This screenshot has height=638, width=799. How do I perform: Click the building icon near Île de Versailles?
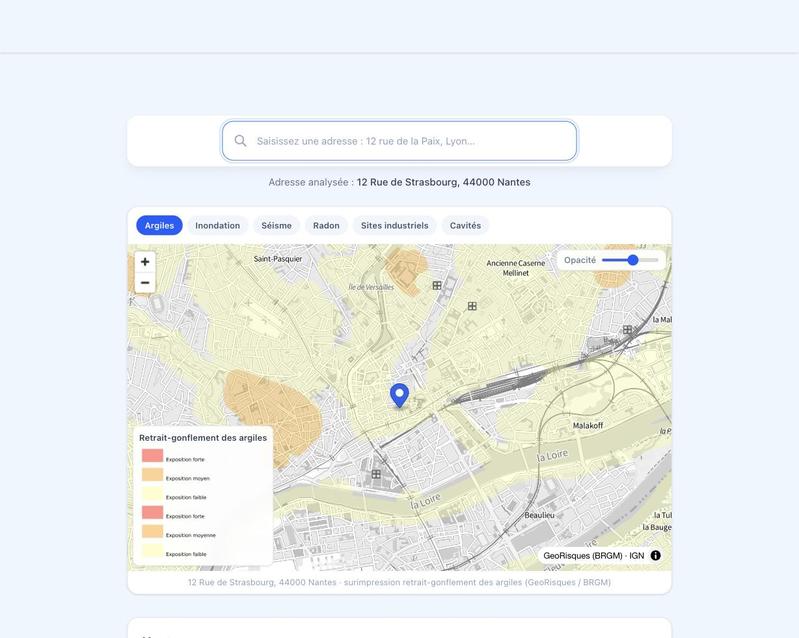point(437,285)
